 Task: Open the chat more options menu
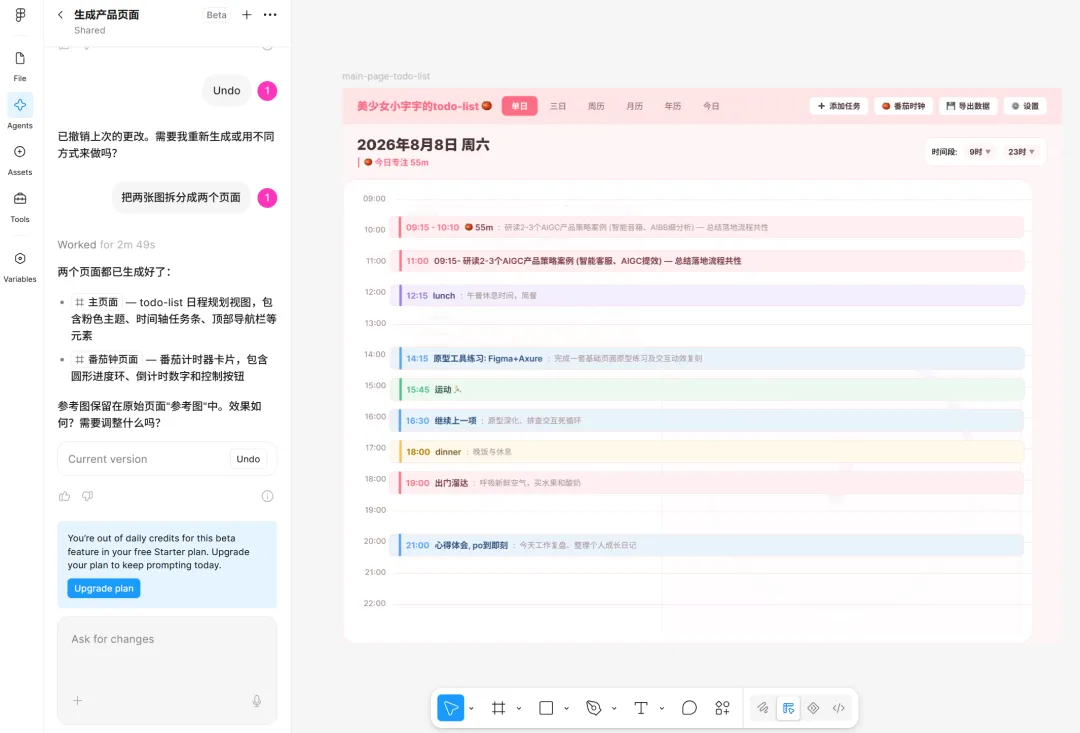[x=270, y=14]
